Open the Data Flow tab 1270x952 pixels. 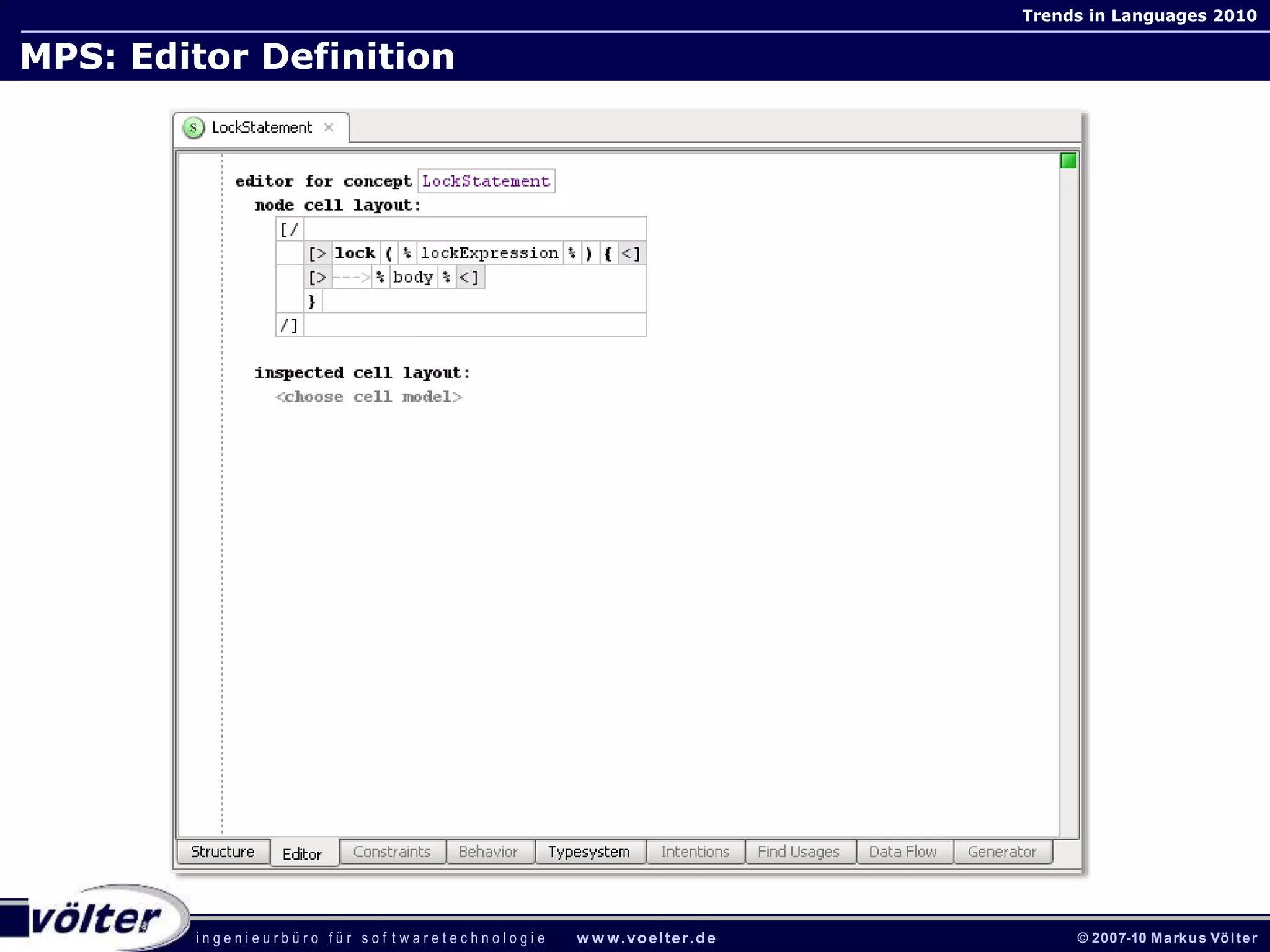tap(903, 852)
